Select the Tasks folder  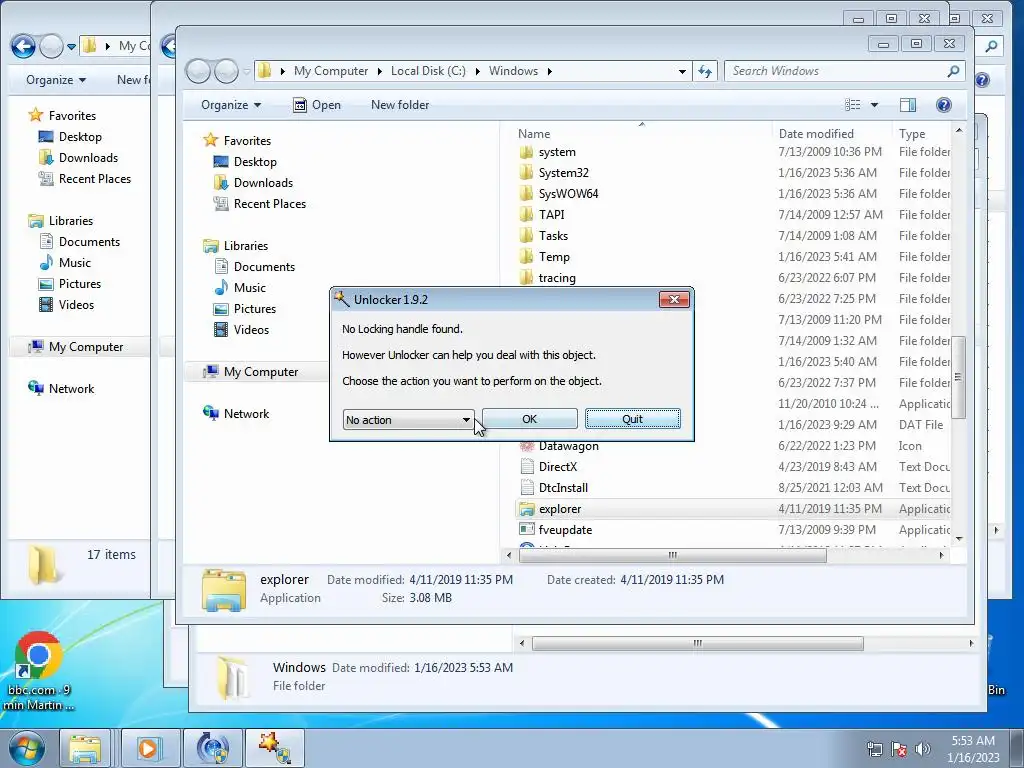coord(553,235)
